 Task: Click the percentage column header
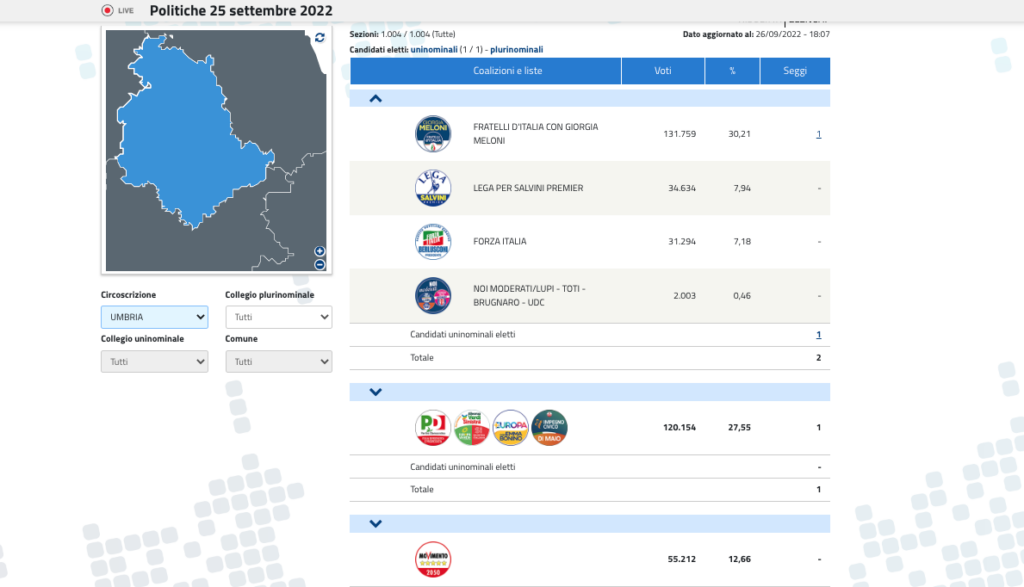click(733, 71)
